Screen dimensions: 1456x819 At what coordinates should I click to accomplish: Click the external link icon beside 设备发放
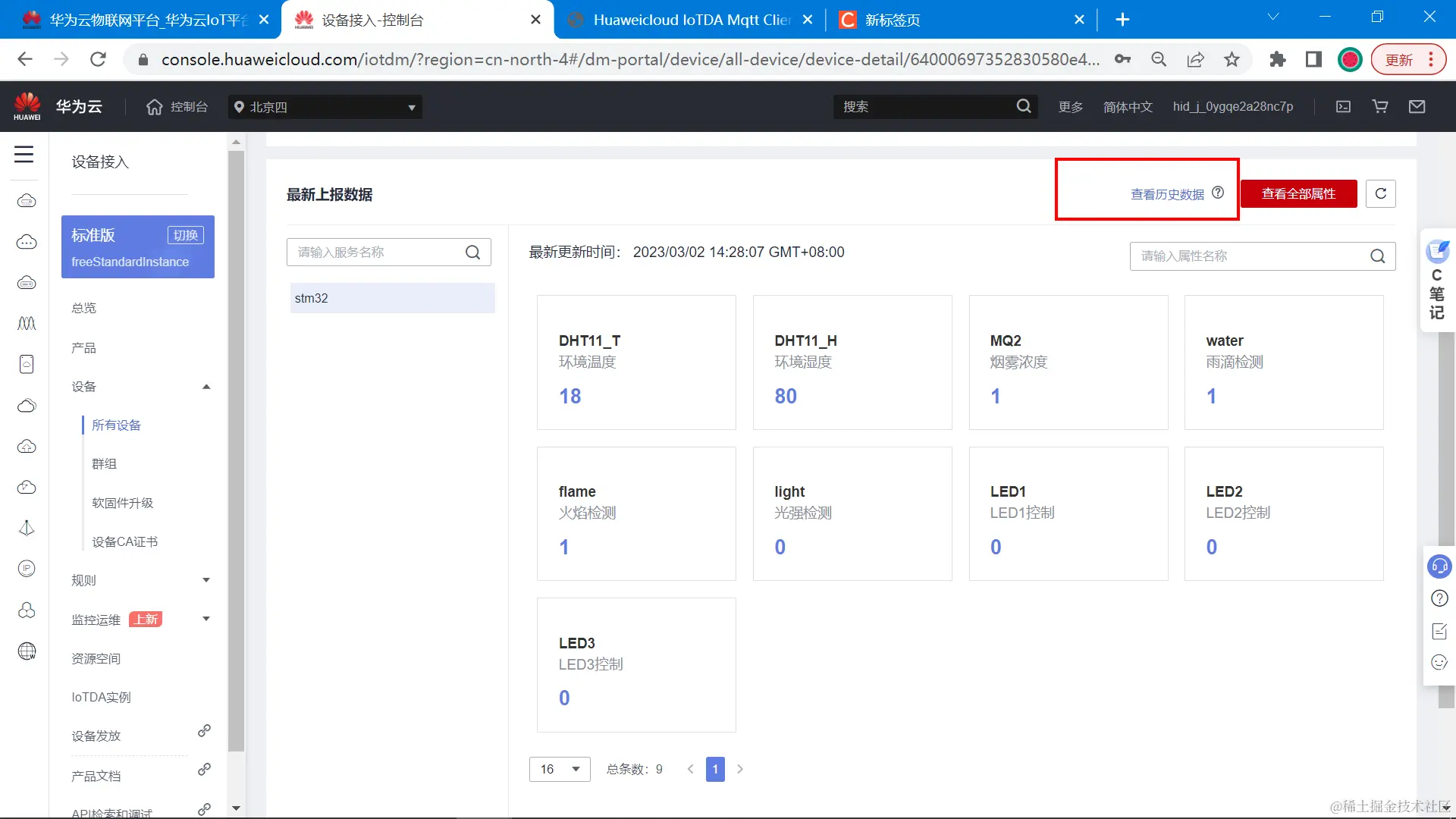[204, 731]
